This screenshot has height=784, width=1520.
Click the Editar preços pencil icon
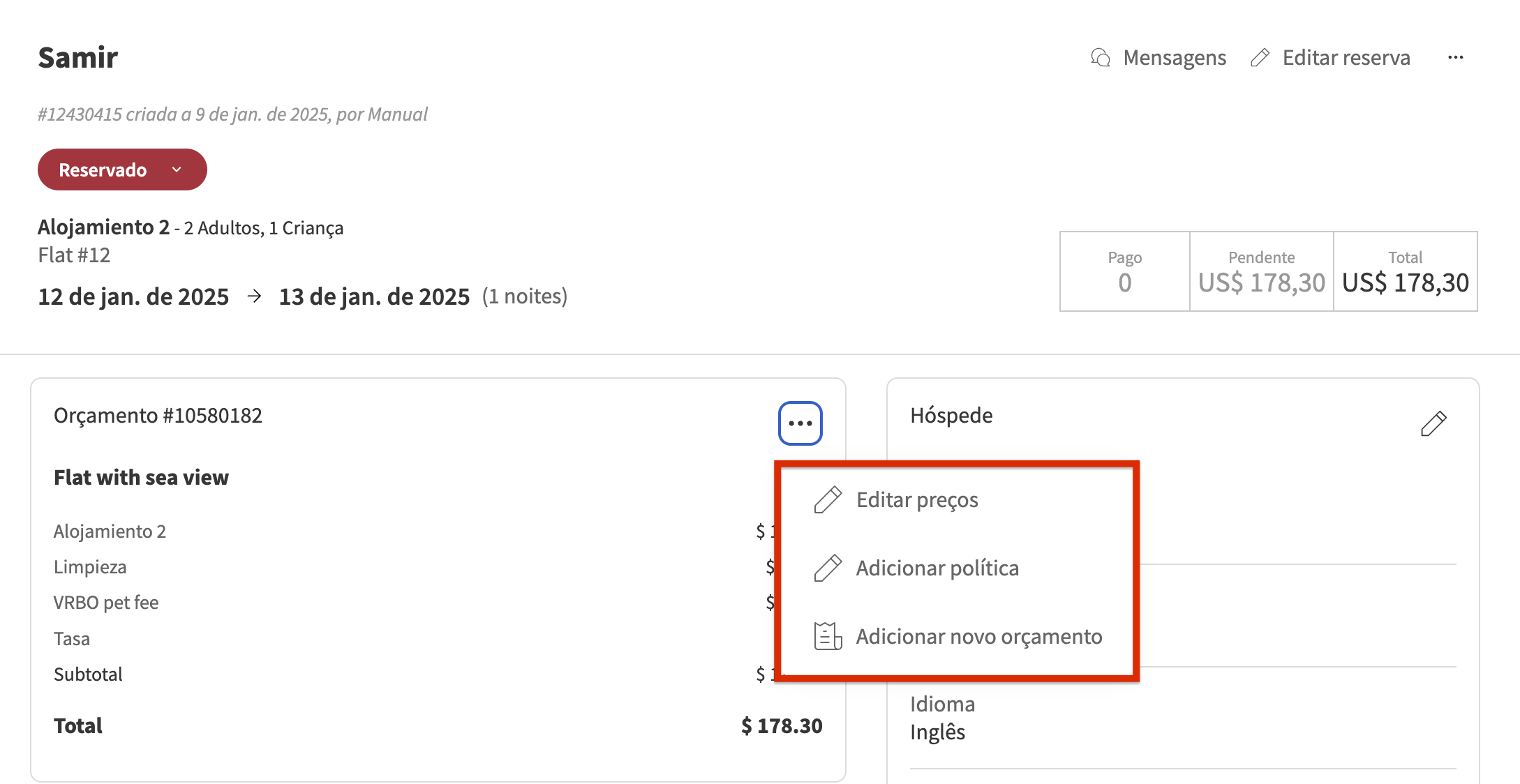coord(828,499)
